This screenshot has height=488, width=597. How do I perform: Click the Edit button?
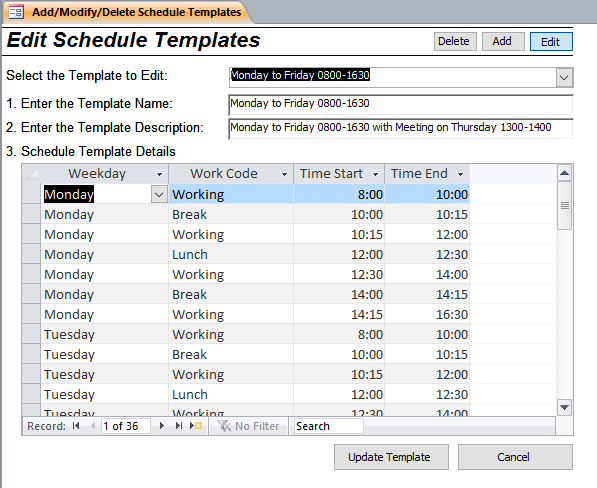tap(551, 41)
